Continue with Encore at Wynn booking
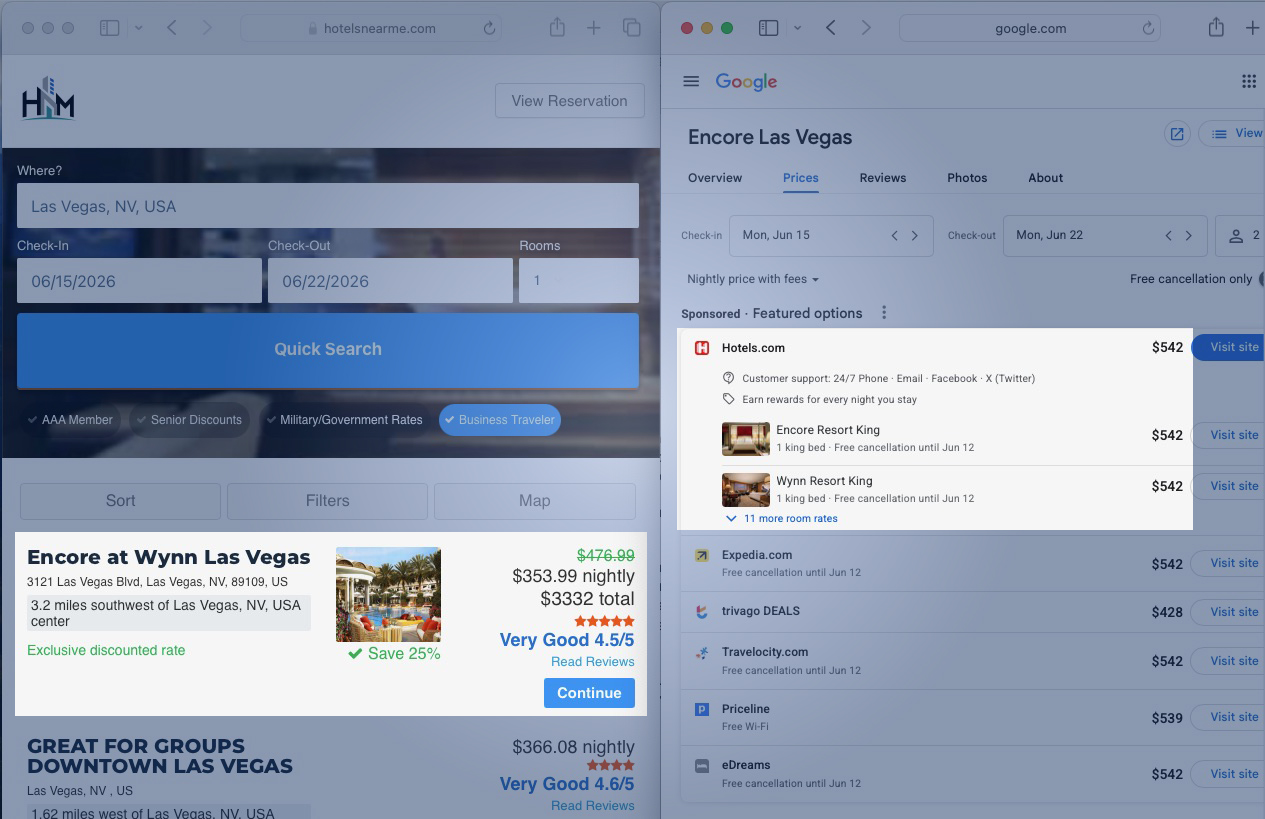Viewport: 1265px width, 819px height. pos(589,693)
